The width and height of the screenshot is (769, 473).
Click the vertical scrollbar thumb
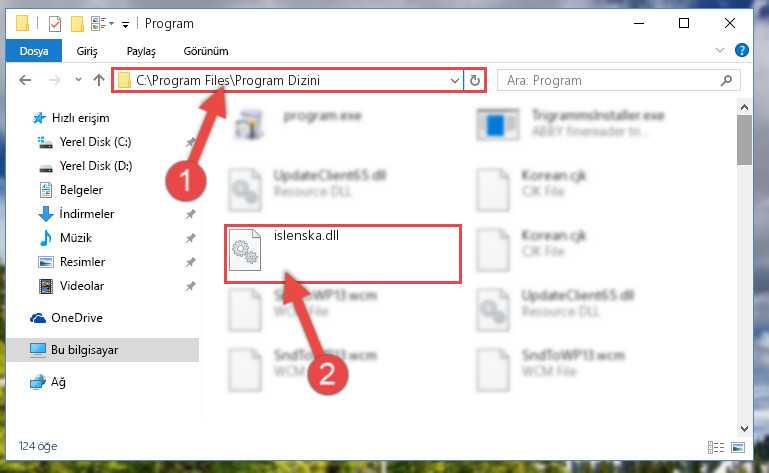[x=744, y=140]
